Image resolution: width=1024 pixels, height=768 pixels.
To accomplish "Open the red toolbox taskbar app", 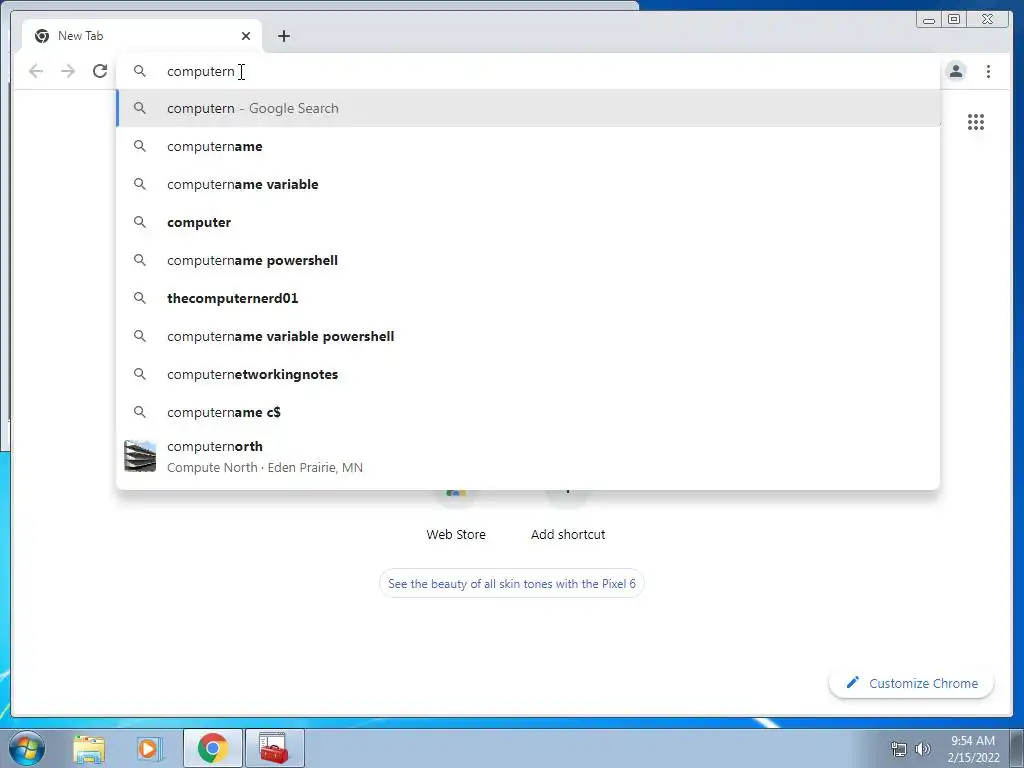I will tap(274, 748).
